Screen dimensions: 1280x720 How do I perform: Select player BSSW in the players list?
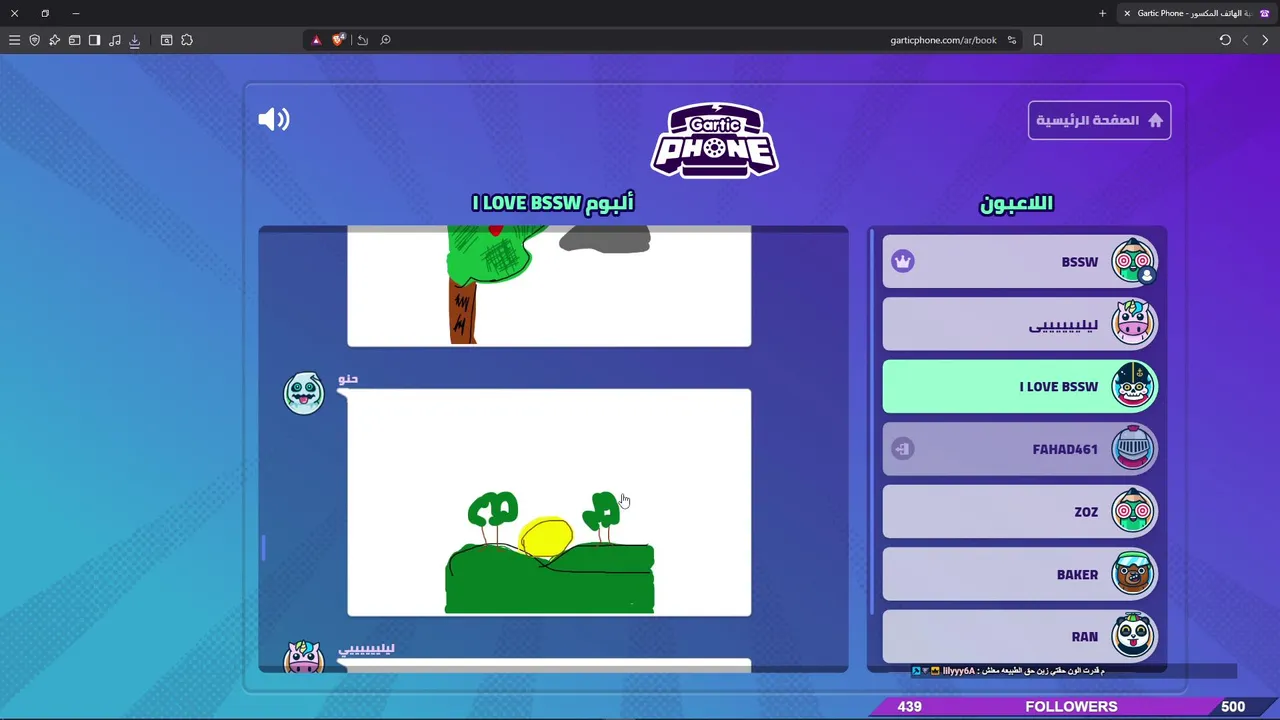(1020, 262)
